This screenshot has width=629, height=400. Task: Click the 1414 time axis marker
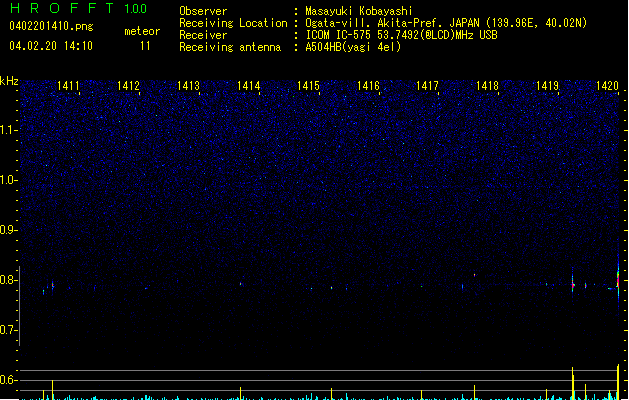point(248,86)
